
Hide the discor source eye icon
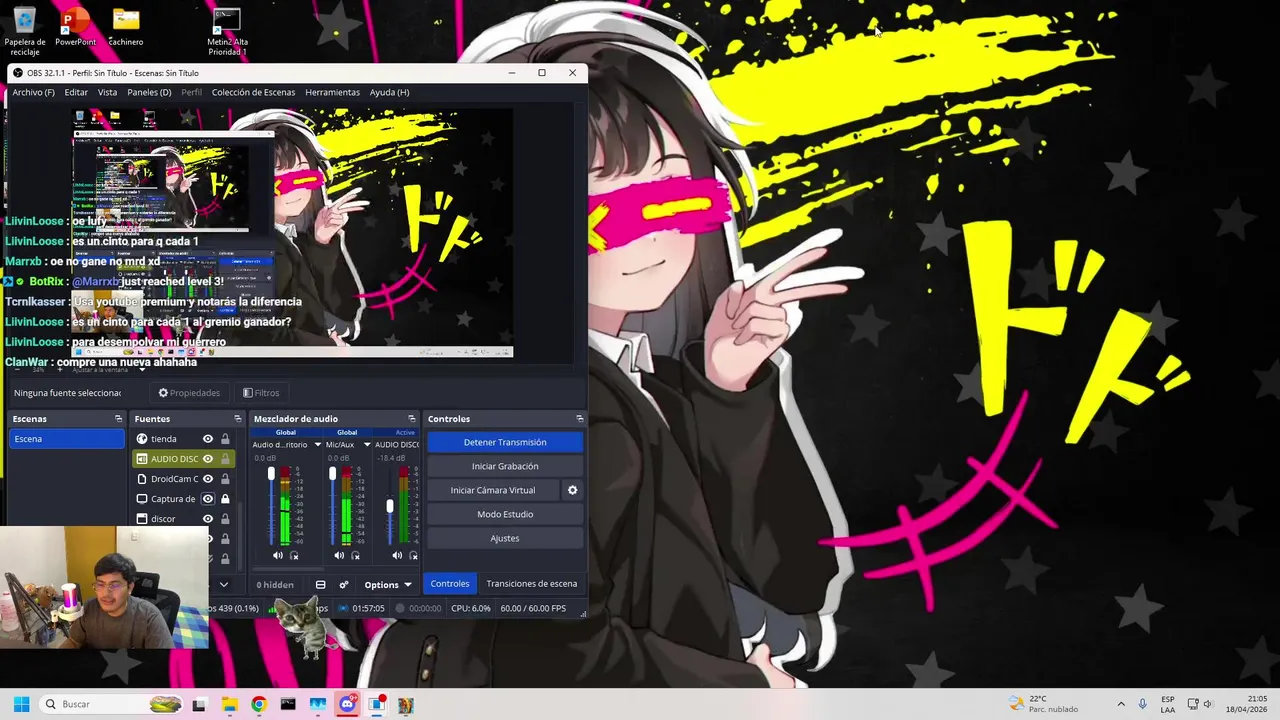coord(208,519)
